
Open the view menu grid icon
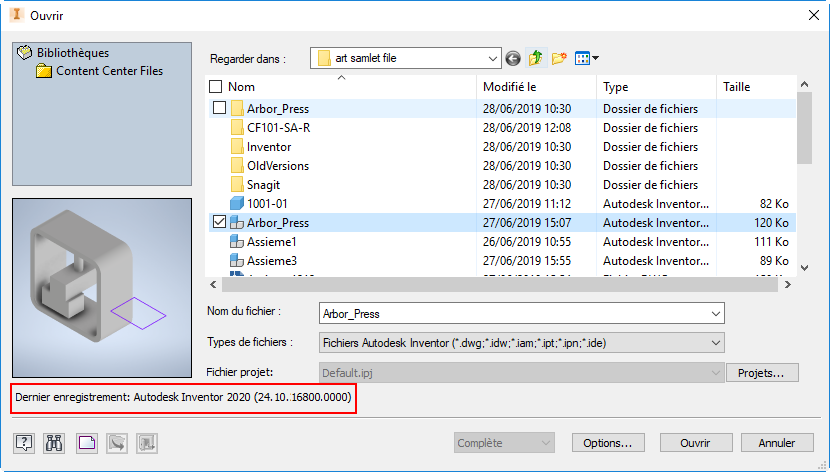tap(587, 58)
